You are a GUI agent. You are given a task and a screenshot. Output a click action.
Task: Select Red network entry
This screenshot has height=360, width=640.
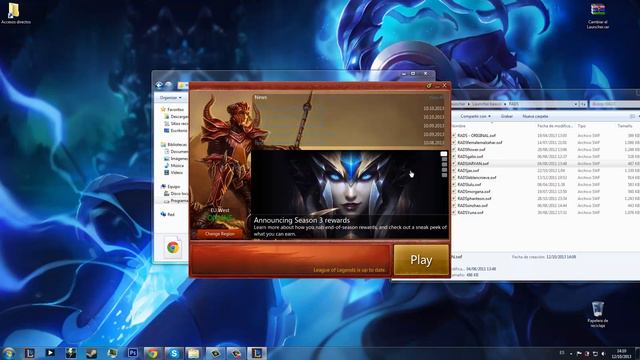[168, 214]
